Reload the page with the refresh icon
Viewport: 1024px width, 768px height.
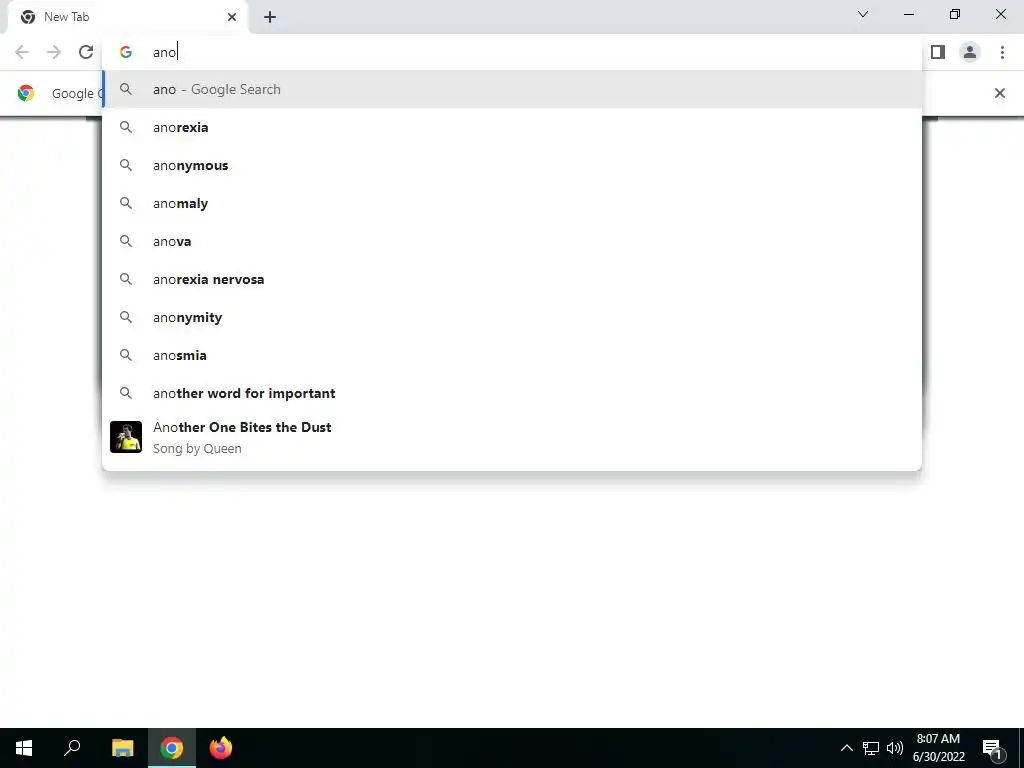click(86, 52)
